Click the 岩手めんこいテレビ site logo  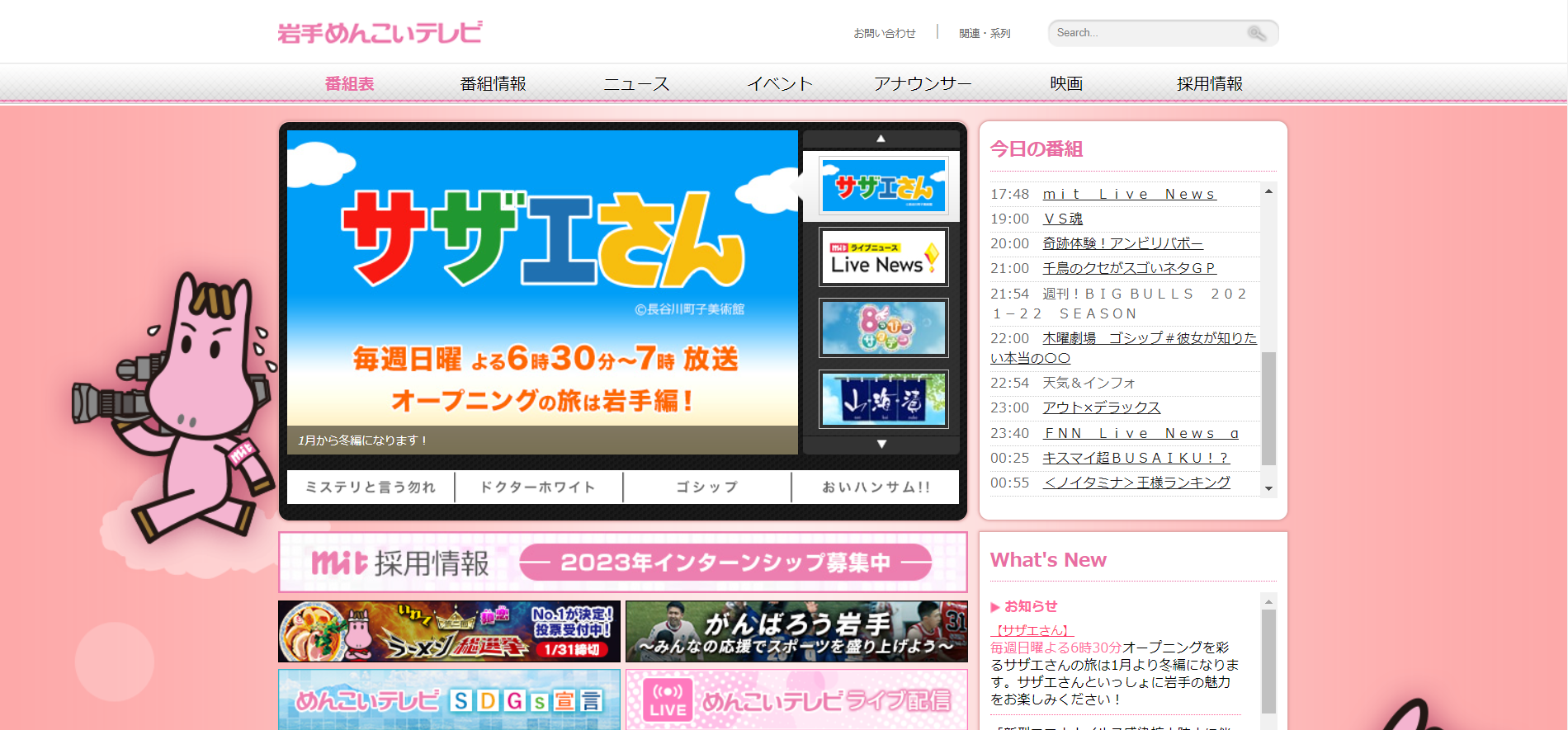pyautogui.click(x=380, y=32)
